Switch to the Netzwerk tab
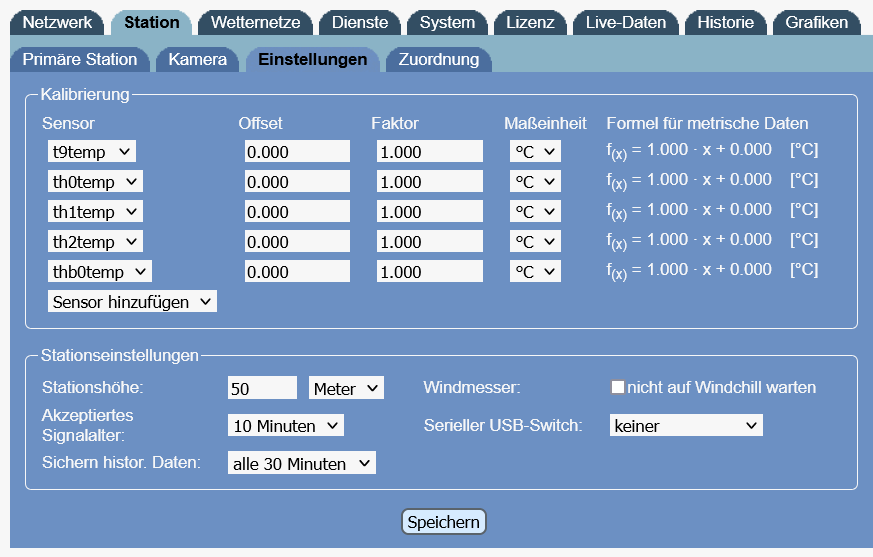This screenshot has width=873, height=557. (57, 22)
